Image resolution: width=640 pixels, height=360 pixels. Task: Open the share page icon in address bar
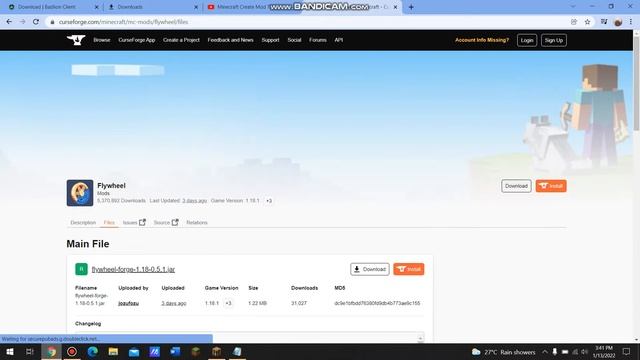[x=574, y=22]
